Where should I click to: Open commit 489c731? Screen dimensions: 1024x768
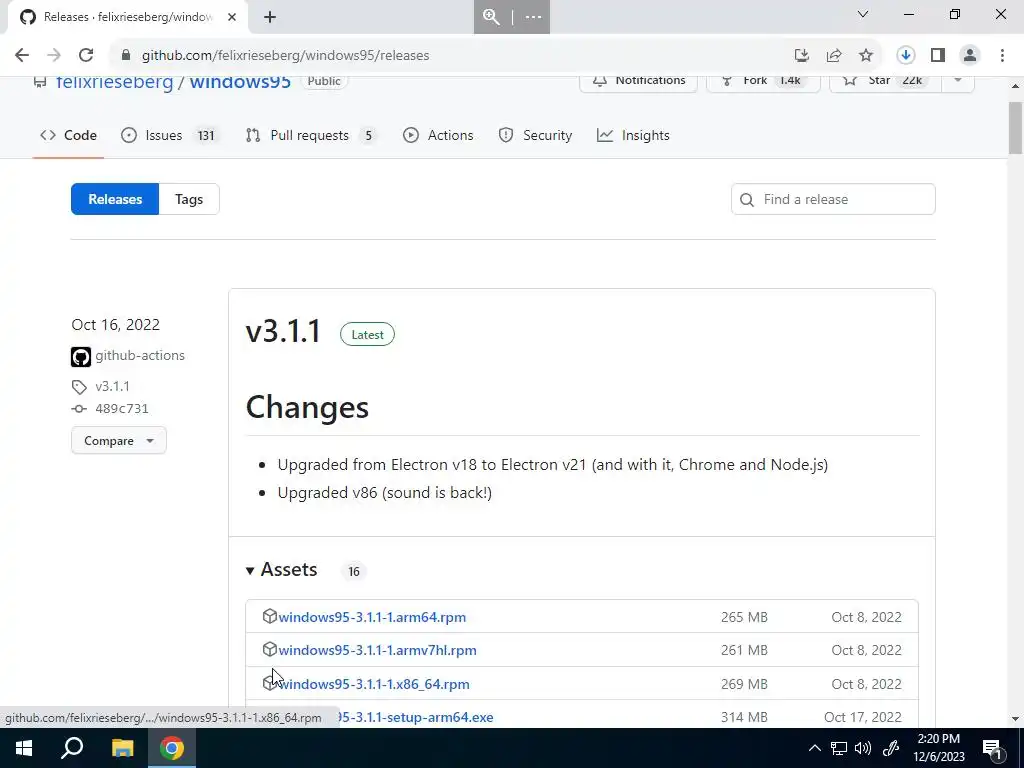121,408
